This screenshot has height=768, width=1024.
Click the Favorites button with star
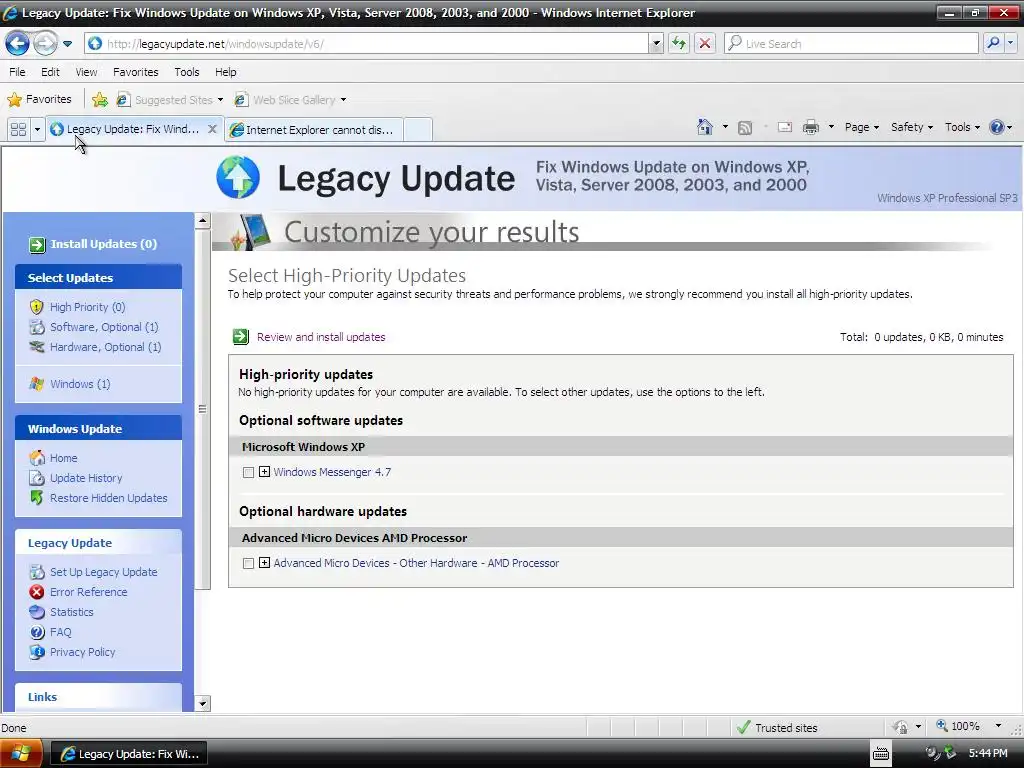39,99
